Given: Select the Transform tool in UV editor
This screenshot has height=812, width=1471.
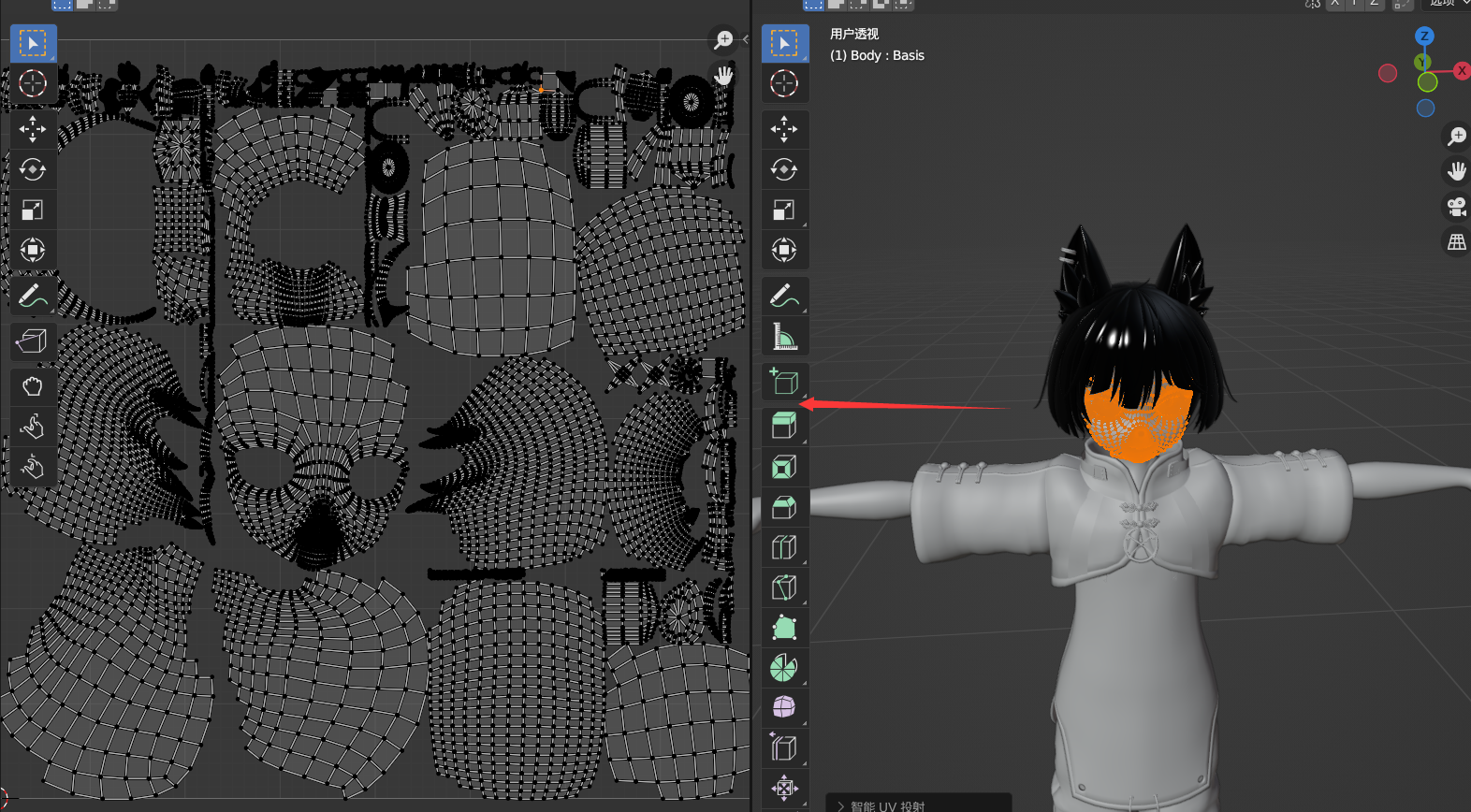Looking at the screenshot, I should (33, 250).
